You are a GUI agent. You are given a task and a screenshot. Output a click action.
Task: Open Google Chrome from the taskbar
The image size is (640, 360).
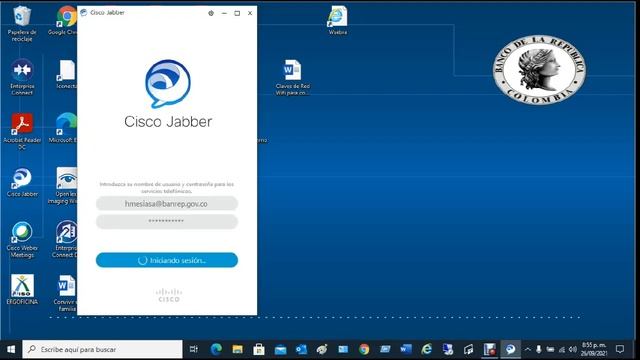tap(364, 349)
